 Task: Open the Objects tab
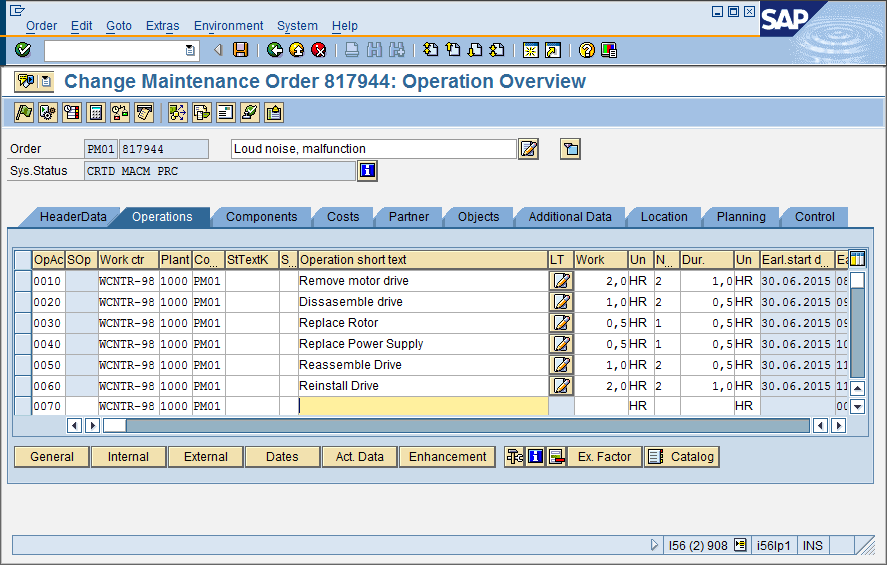click(479, 217)
